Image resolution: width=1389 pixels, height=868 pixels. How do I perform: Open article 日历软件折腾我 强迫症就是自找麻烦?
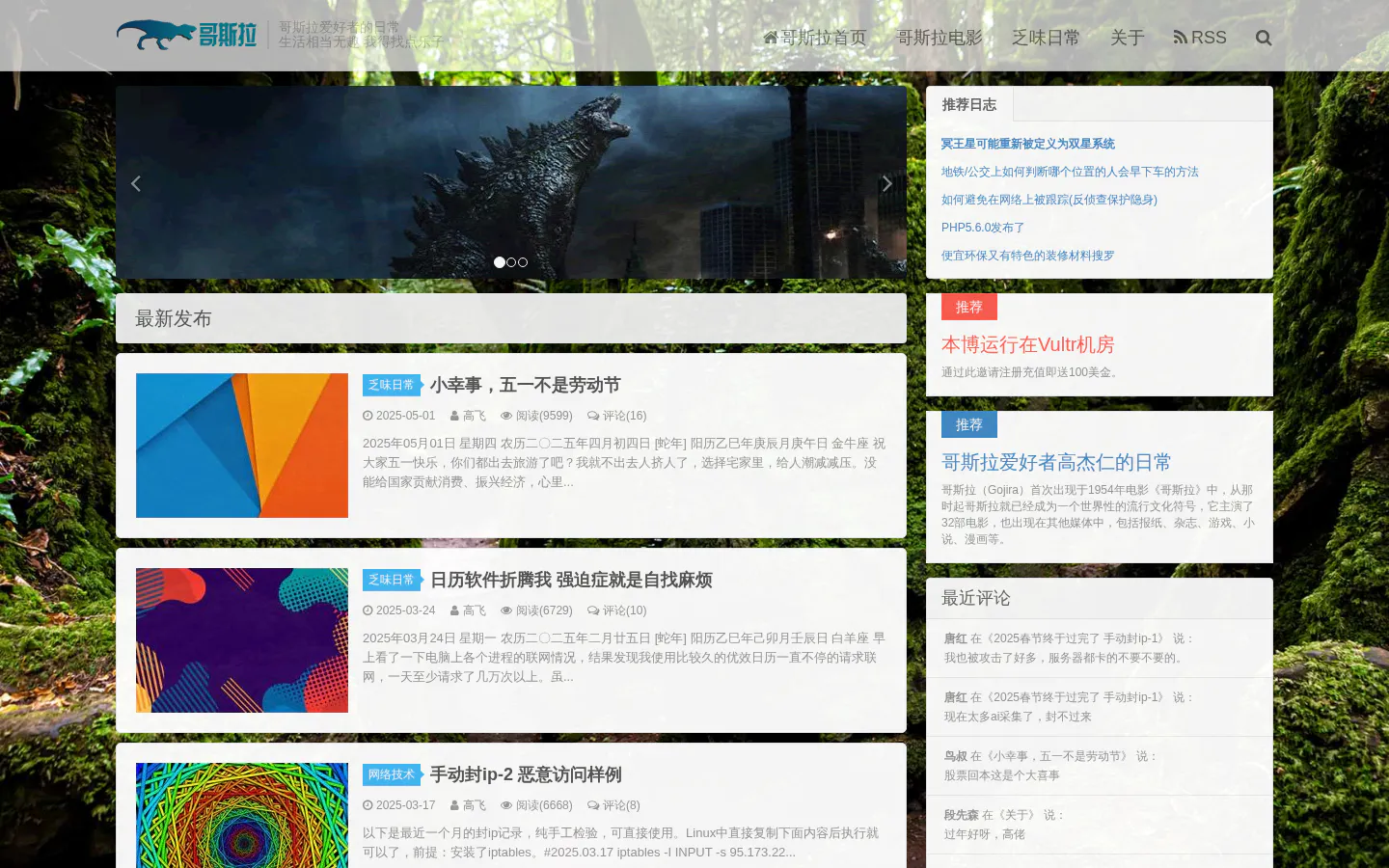pyautogui.click(x=571, y=580)
